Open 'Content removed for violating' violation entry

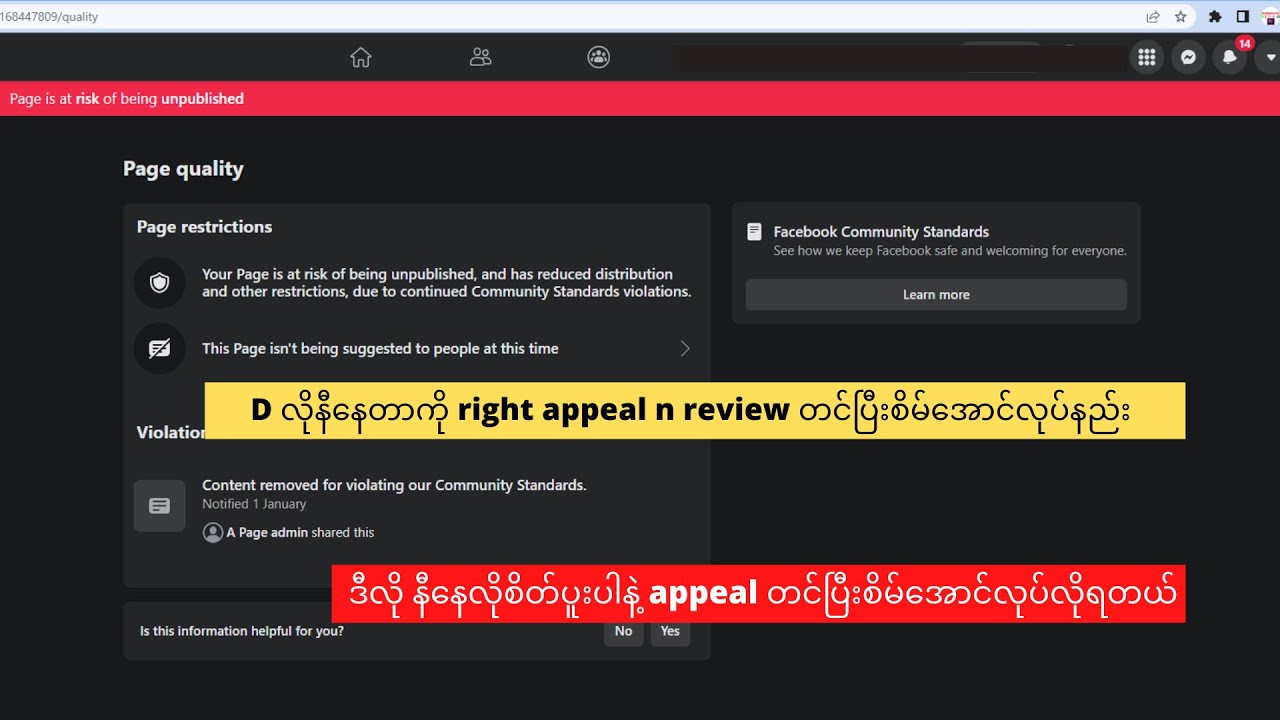394,485
